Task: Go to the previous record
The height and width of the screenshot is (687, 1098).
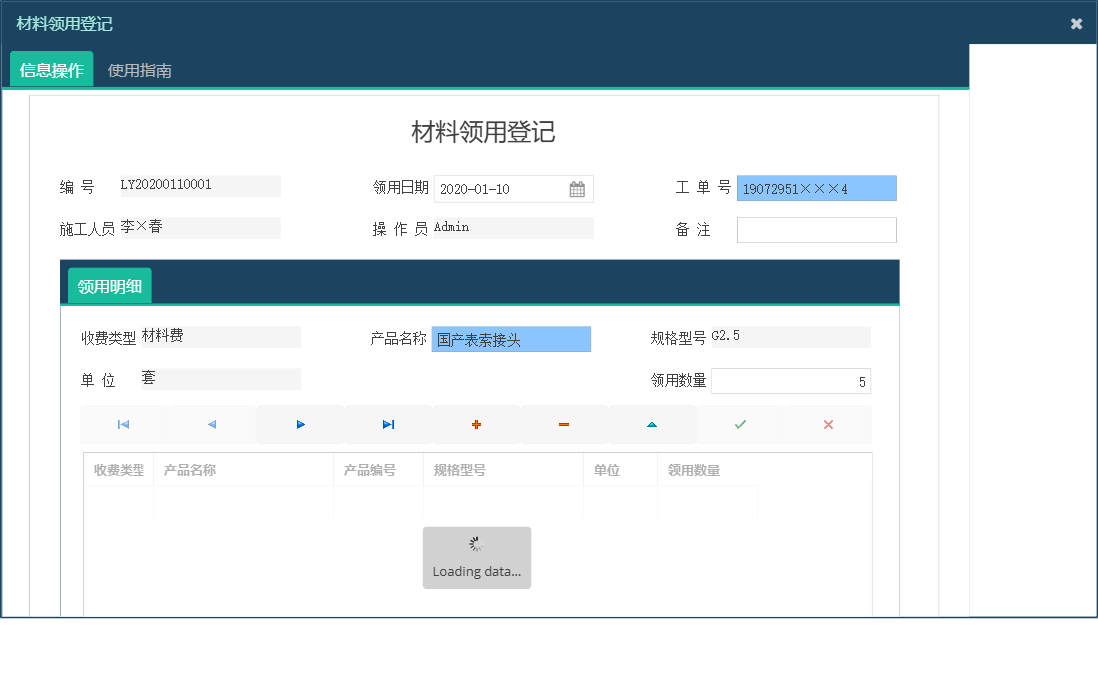Action: point(211,424)
